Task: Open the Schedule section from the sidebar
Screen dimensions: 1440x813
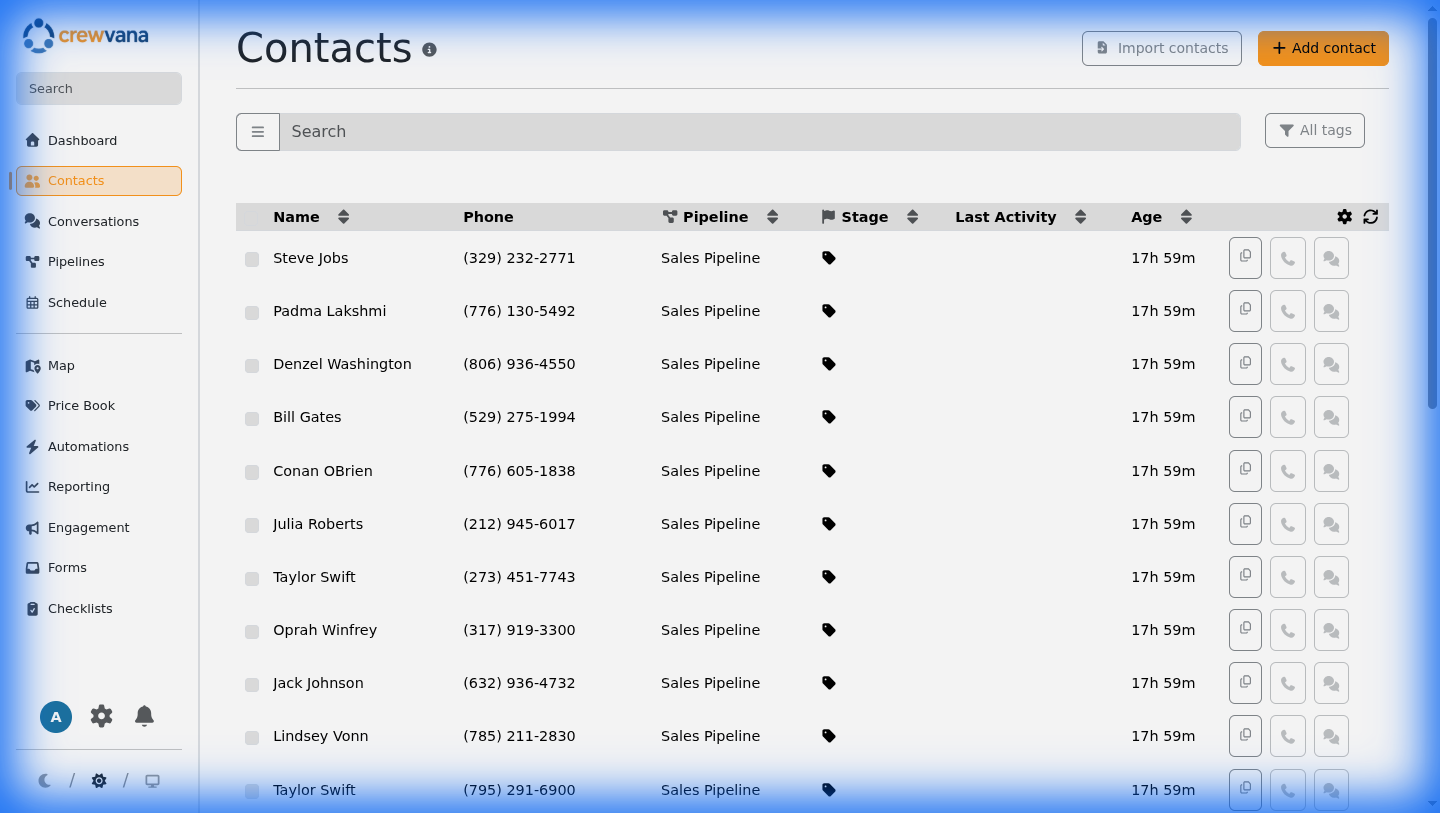Action: [77, 302]
